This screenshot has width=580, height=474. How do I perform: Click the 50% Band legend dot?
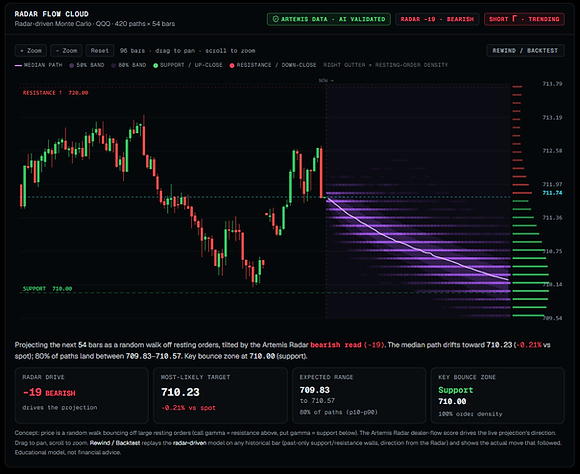tap(72, 65)
